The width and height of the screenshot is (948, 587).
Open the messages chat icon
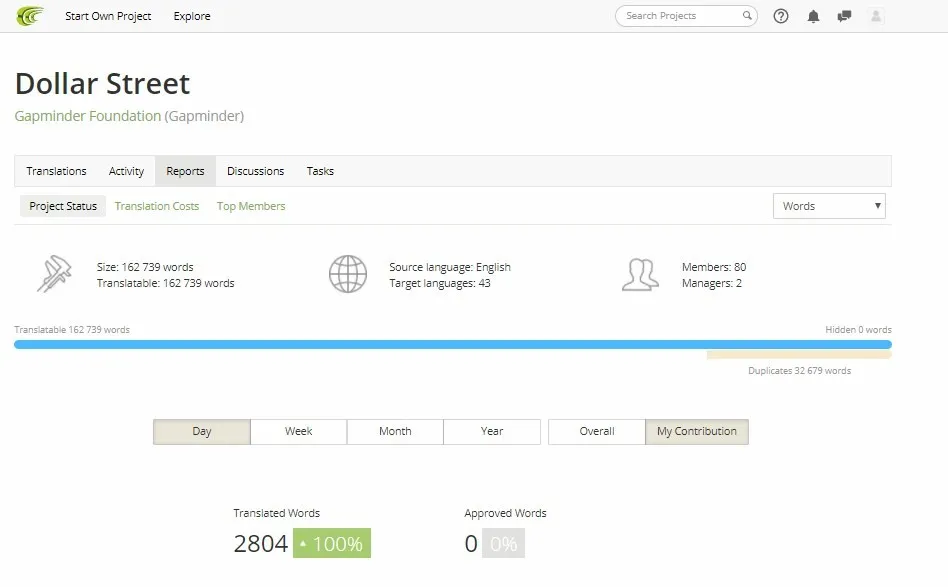[844, 16]
